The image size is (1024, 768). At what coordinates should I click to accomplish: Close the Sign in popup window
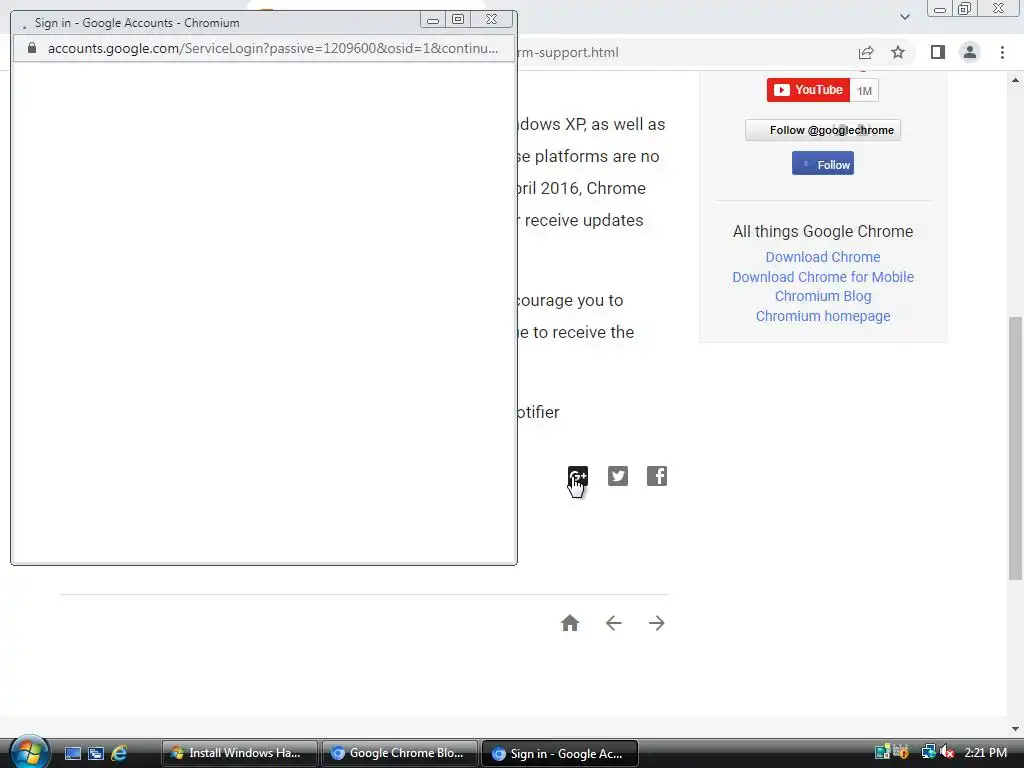pos(491,20)
